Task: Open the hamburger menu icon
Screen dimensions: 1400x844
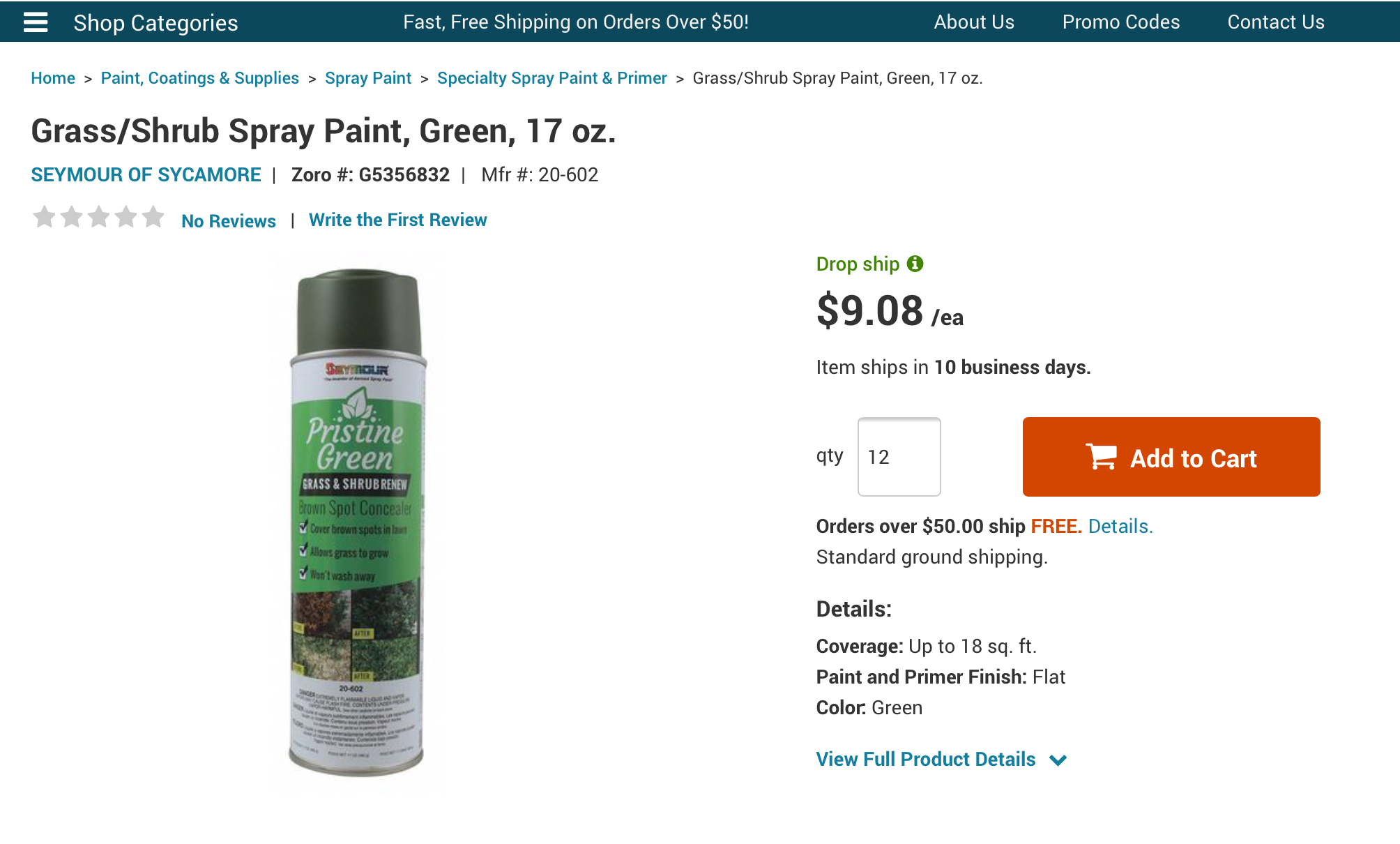Action: (x=36, y=22)
